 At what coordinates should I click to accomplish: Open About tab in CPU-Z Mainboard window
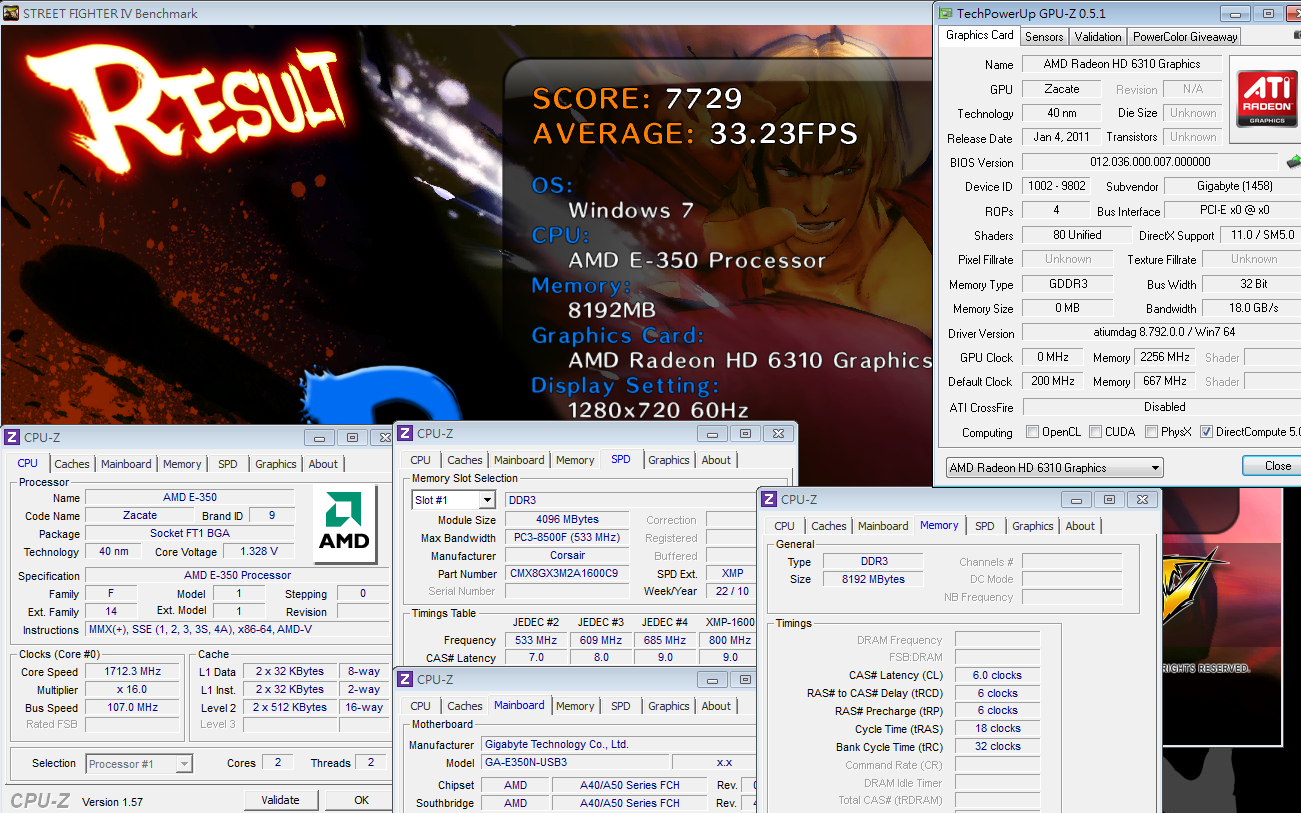click(716, 706)
